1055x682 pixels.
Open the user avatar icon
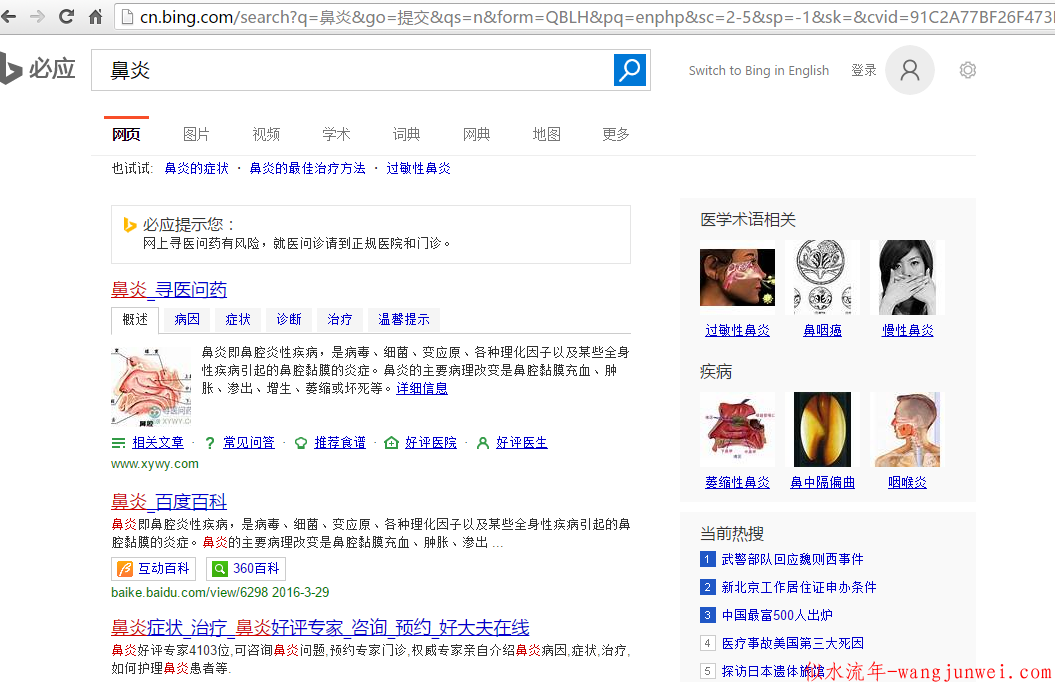(910, 70)
